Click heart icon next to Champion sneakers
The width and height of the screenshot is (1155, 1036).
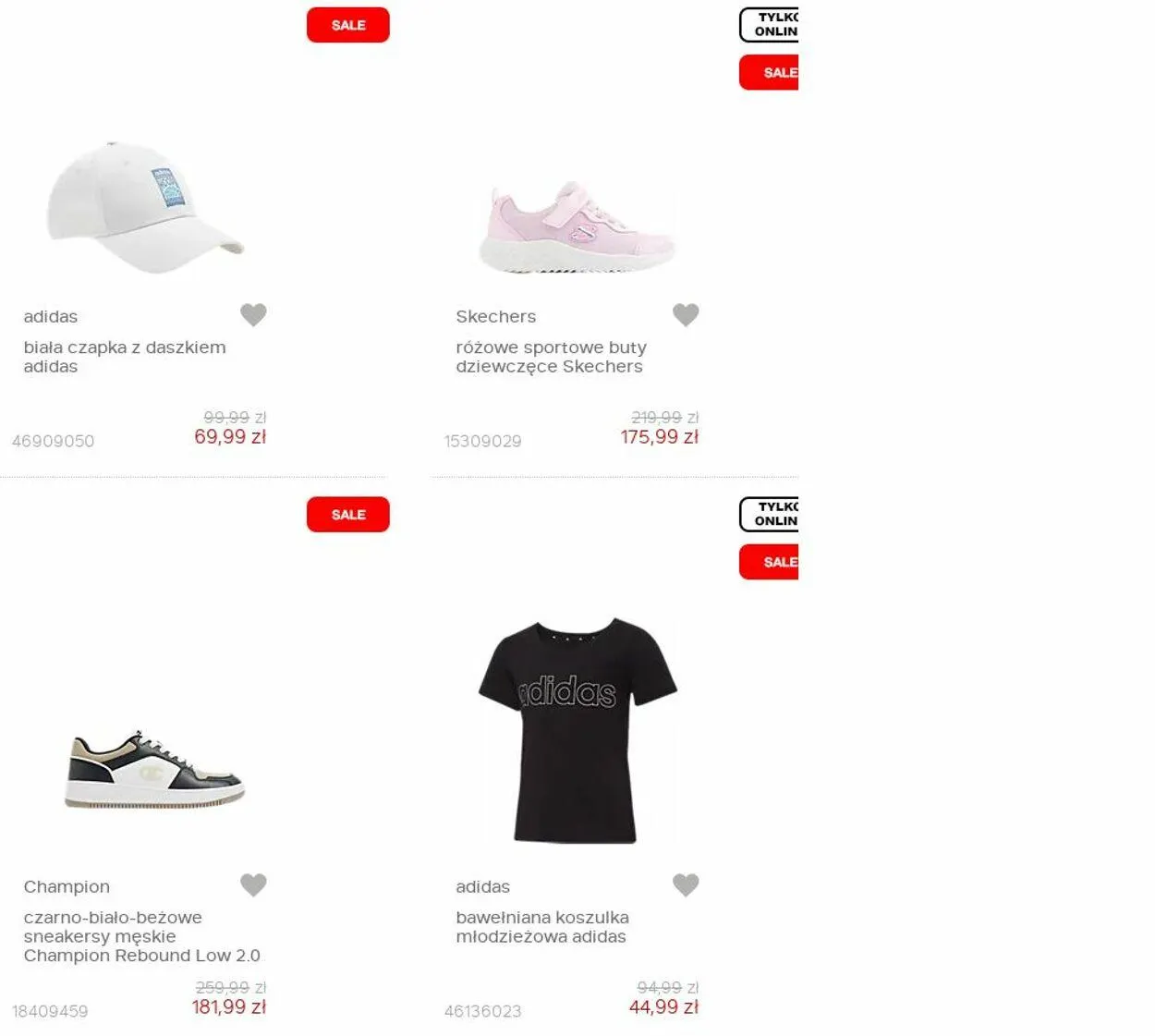click(x=253, y=885)
